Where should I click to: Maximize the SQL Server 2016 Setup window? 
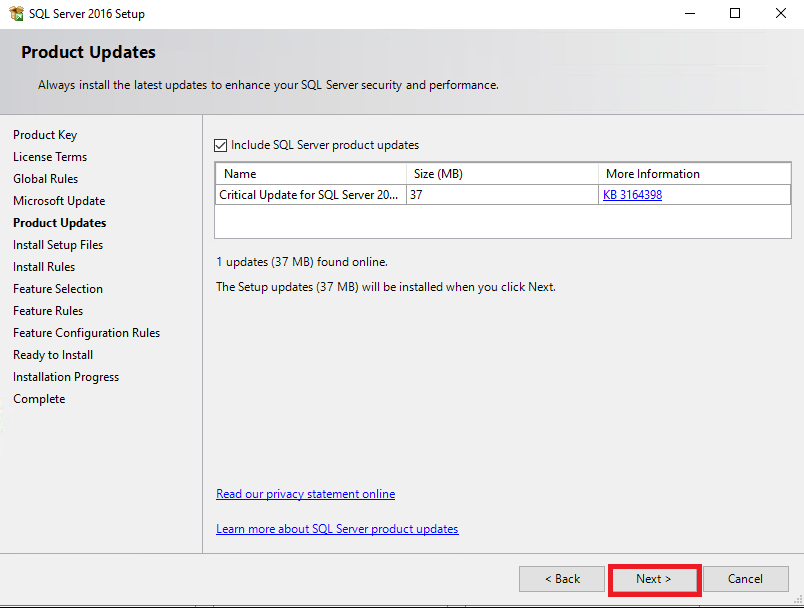coord(735,13)
